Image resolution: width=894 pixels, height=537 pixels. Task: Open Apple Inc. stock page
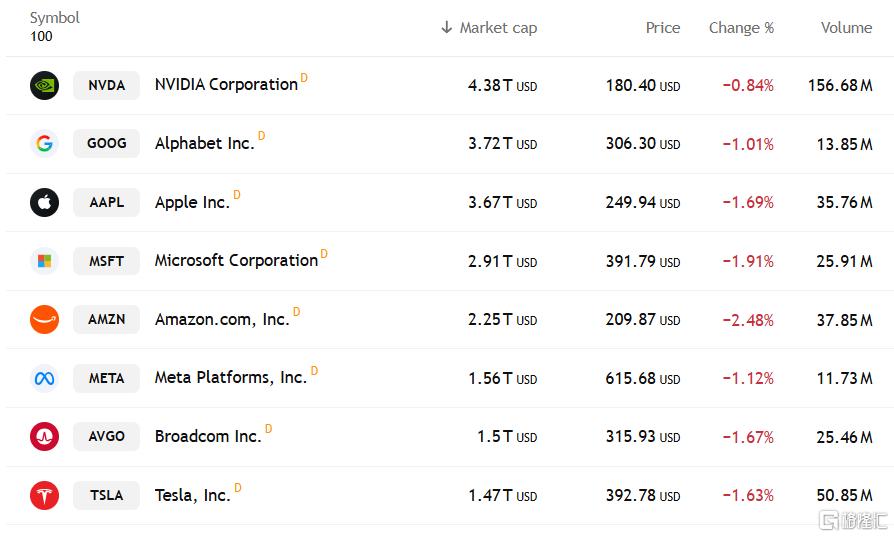click(192, 202)
